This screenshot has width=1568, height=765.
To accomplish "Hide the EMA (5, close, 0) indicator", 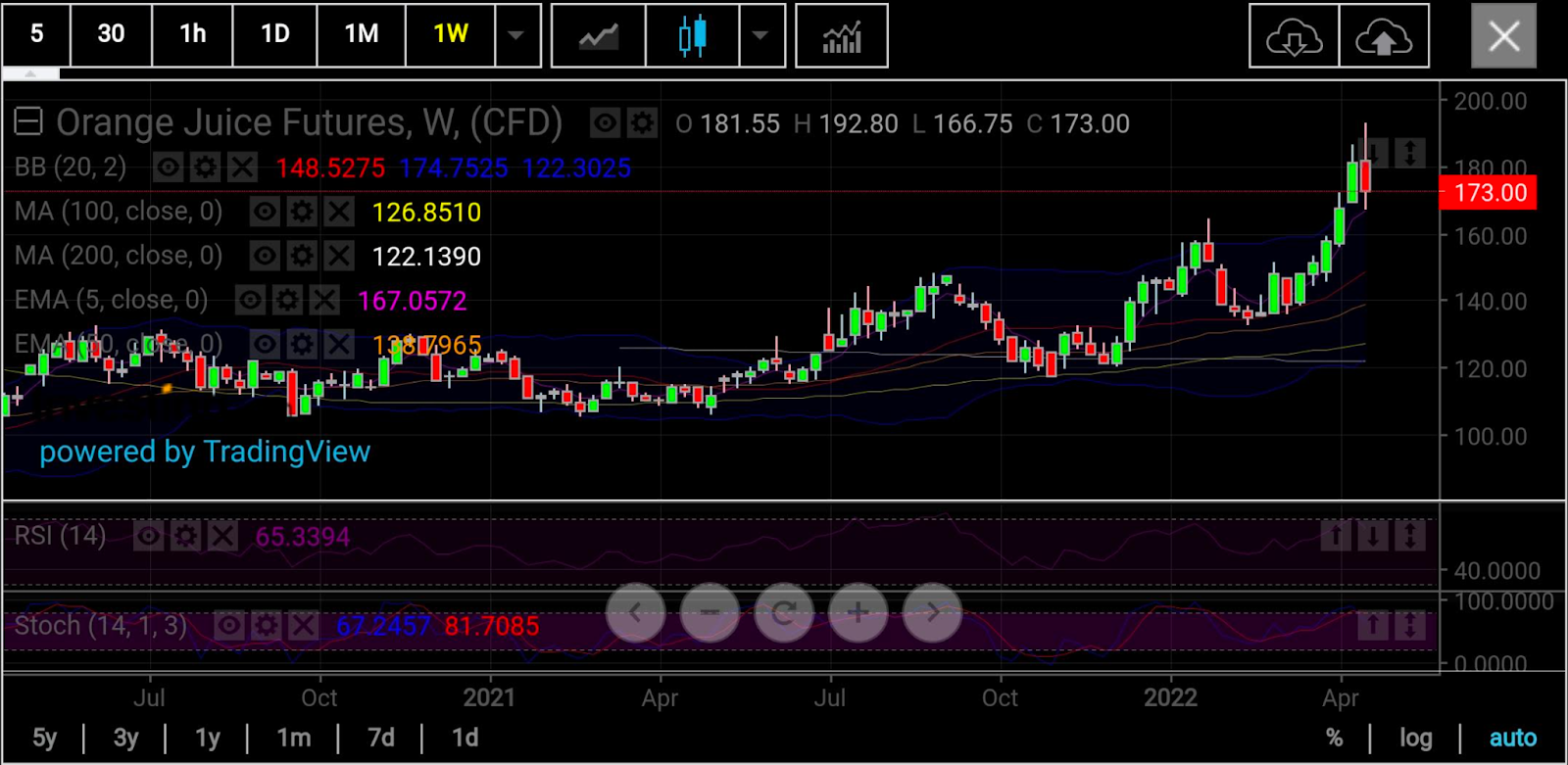I will click(250, 300).
